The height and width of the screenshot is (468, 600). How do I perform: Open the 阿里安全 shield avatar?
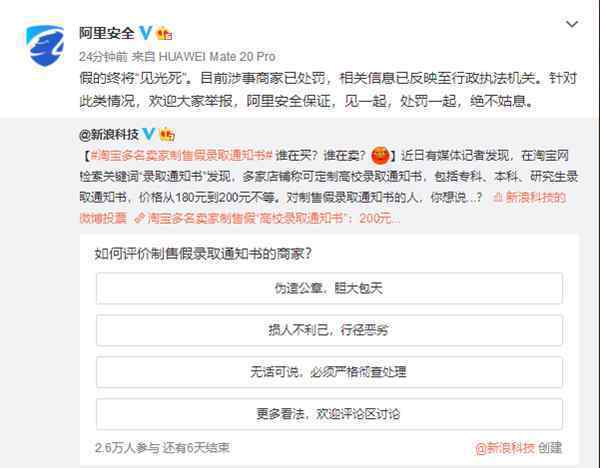point(44,45)
